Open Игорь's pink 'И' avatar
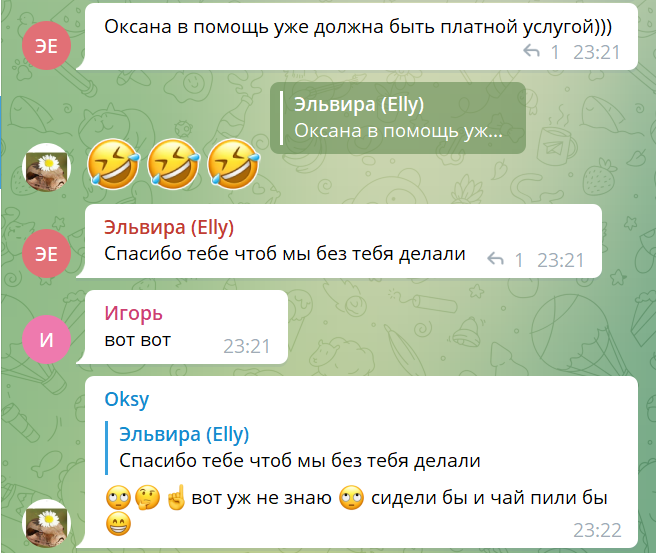This screenshot has height=553, width=656. (x=46, y=339)
